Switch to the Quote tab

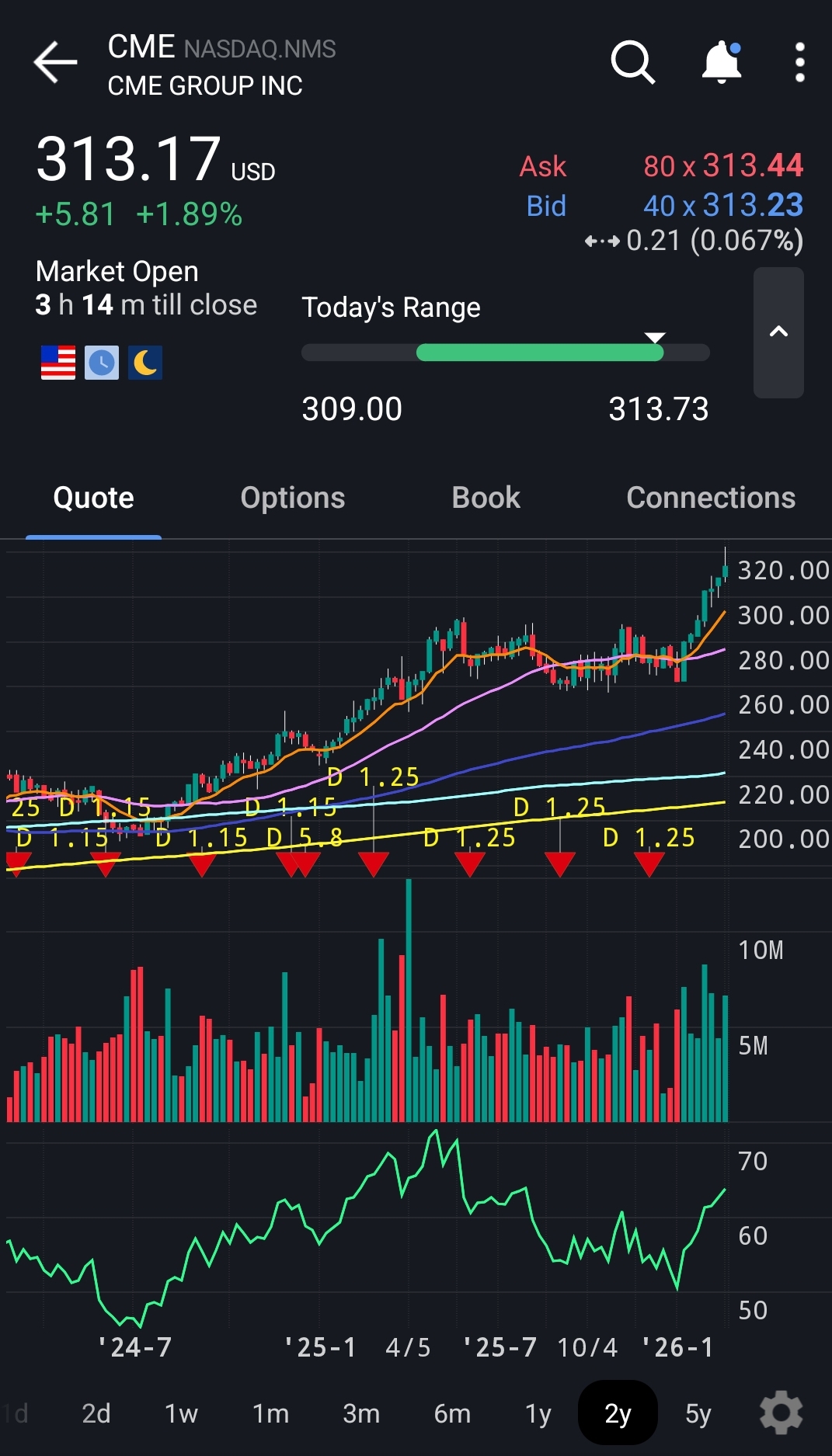pyautogui.click(x=93, y=498)
